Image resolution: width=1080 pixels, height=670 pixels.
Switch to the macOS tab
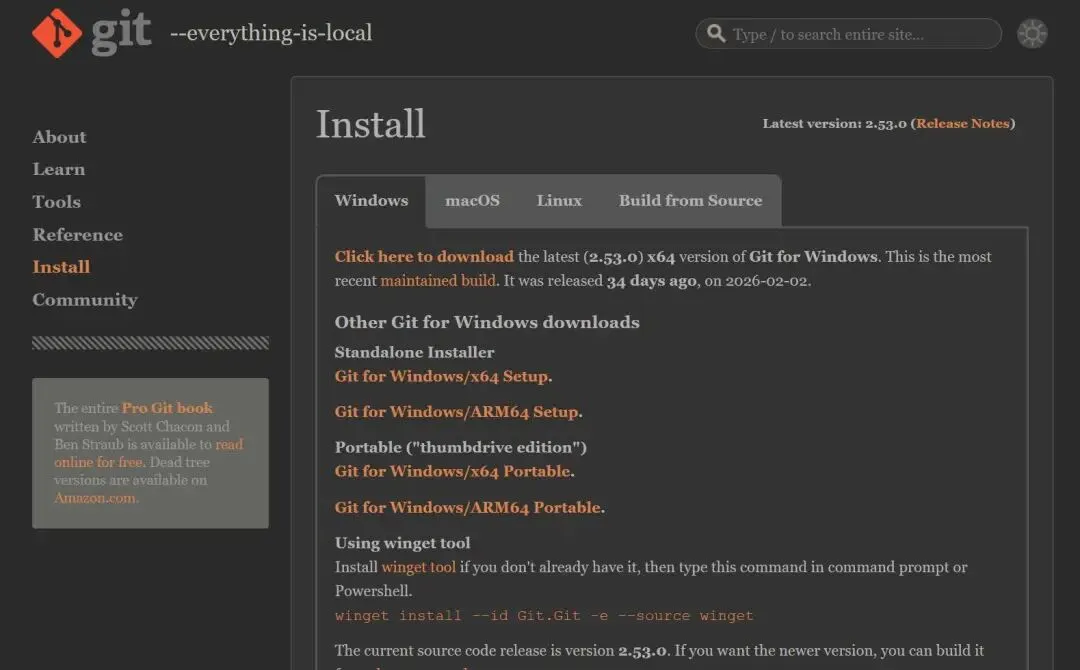coord(472,200)
